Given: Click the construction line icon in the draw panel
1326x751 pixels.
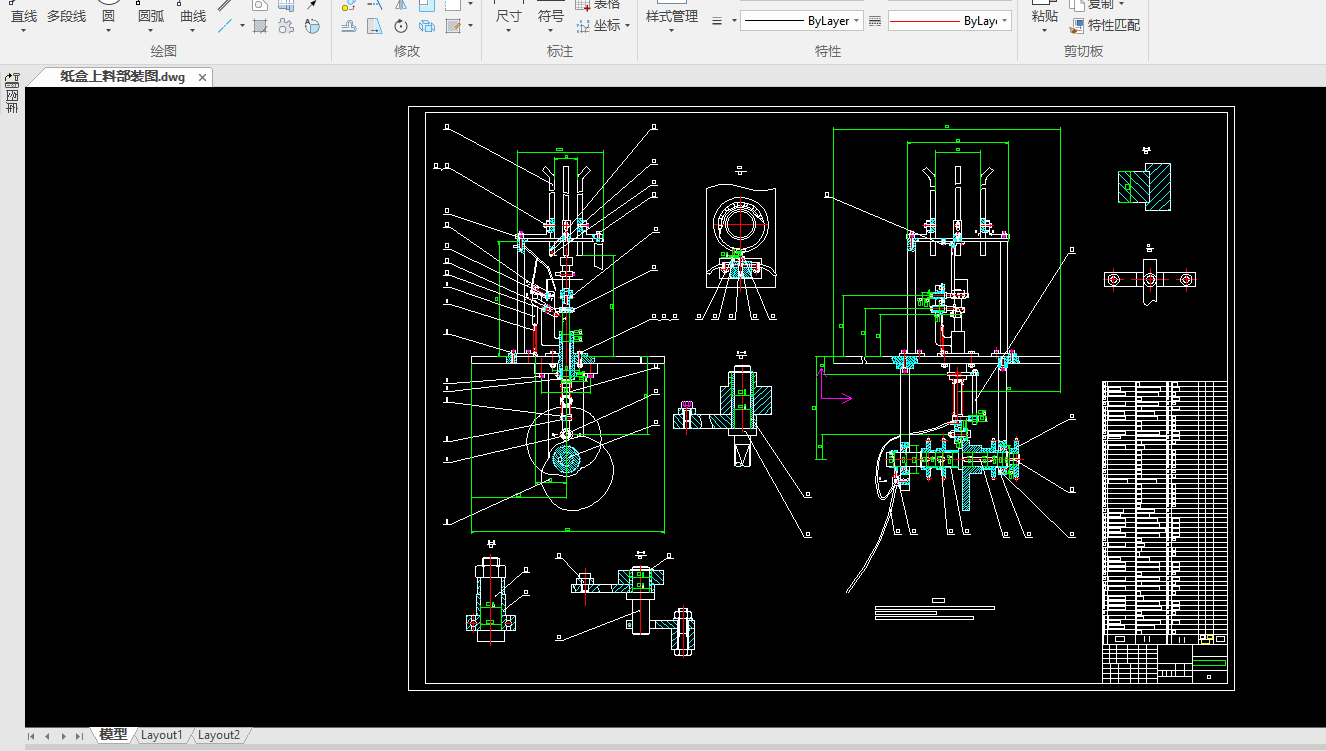Looking at the screenshot, I should click(x=226, y=26).
